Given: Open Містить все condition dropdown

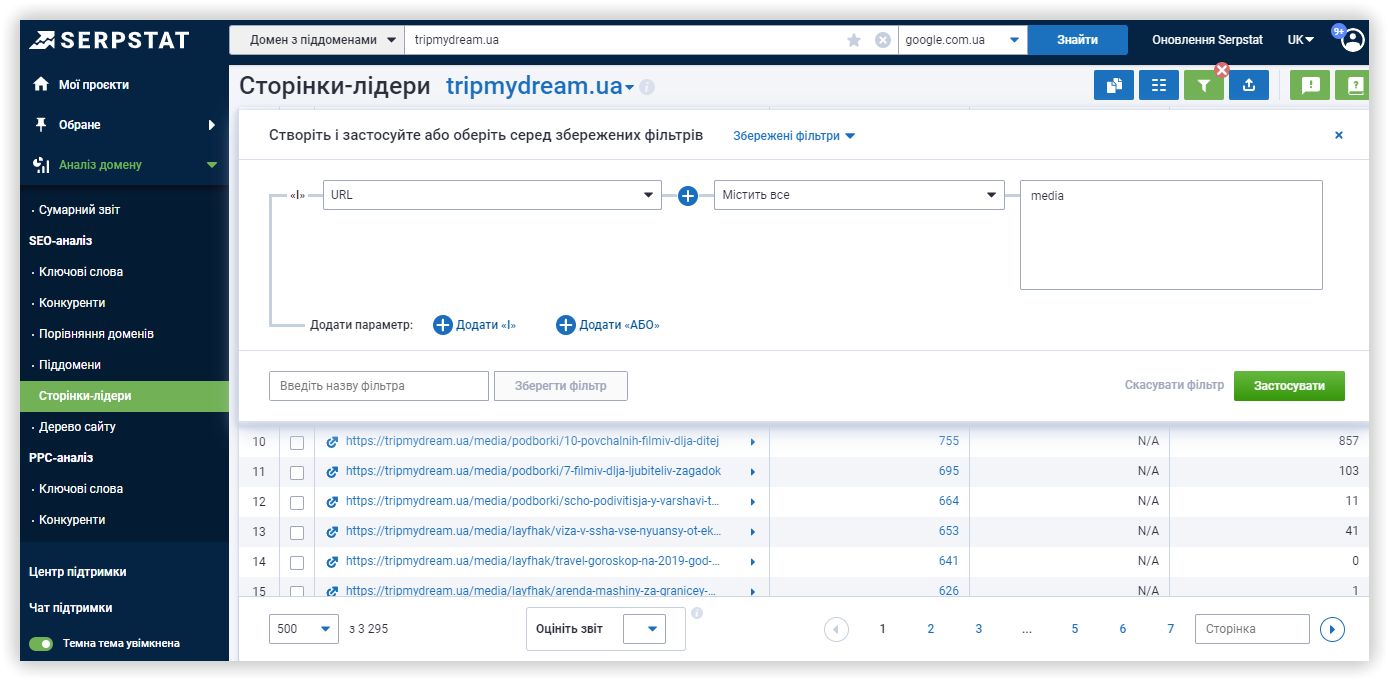Looking at the screenshot, I should [859, 195].
